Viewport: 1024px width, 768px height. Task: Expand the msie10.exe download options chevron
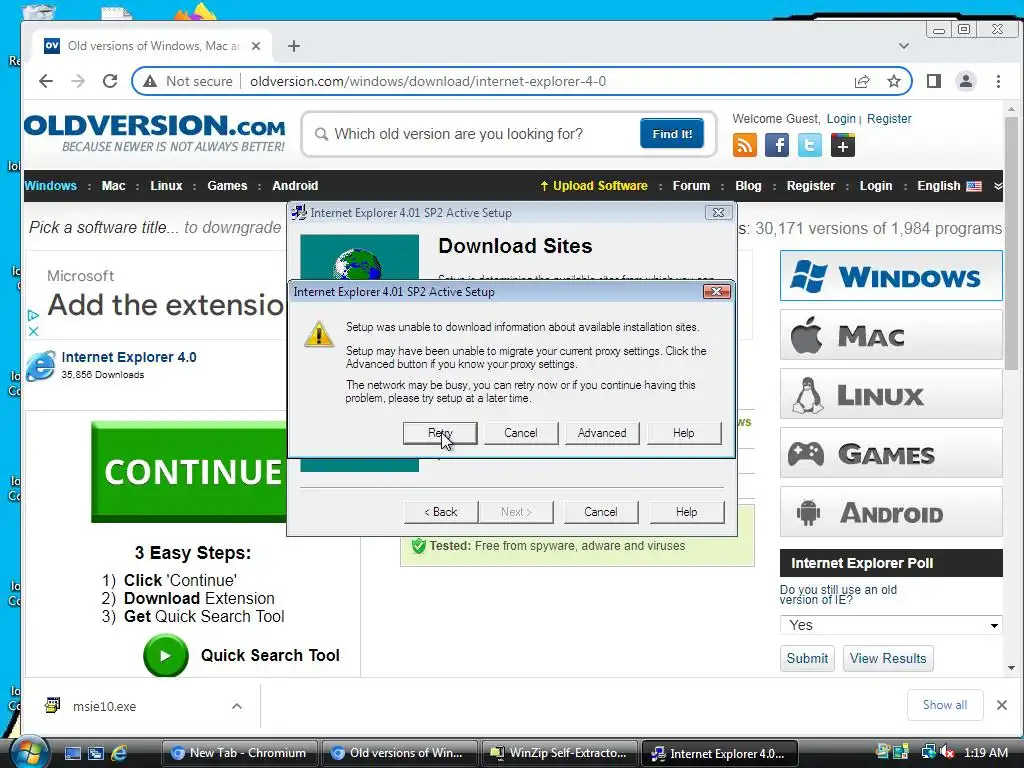(237, 706)
